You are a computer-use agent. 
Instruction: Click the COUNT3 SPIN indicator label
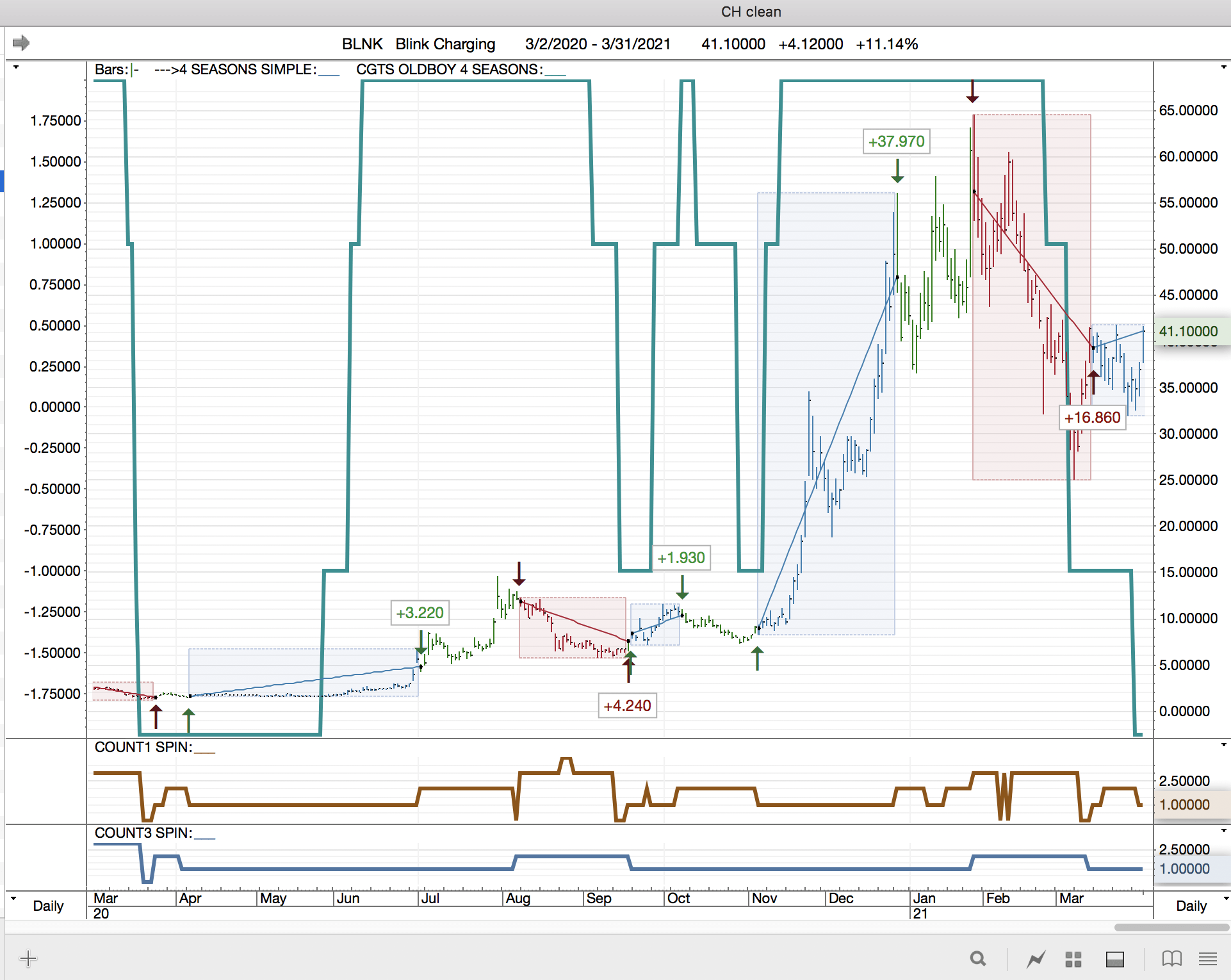point(143,833)
